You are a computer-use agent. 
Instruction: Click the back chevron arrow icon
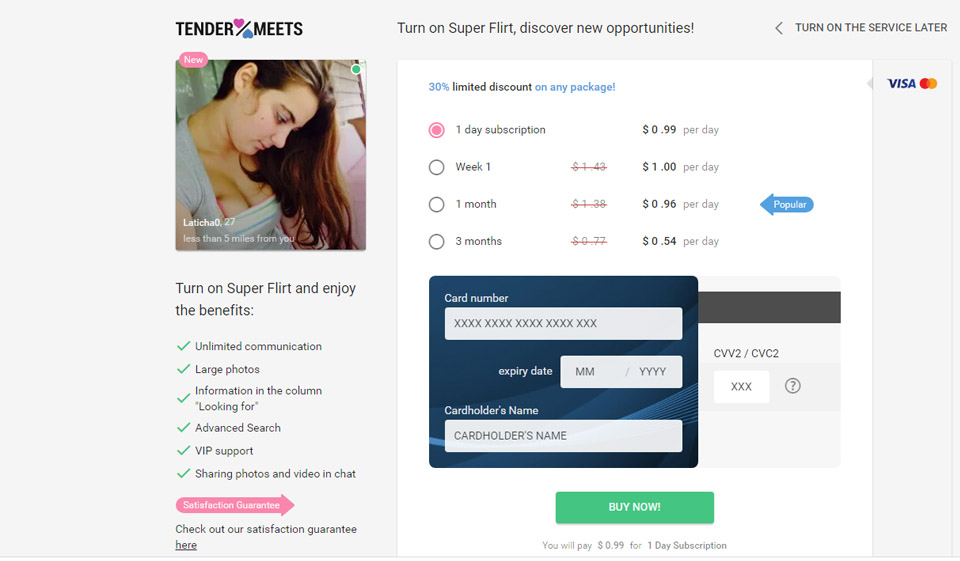click(x=779, y=28)
